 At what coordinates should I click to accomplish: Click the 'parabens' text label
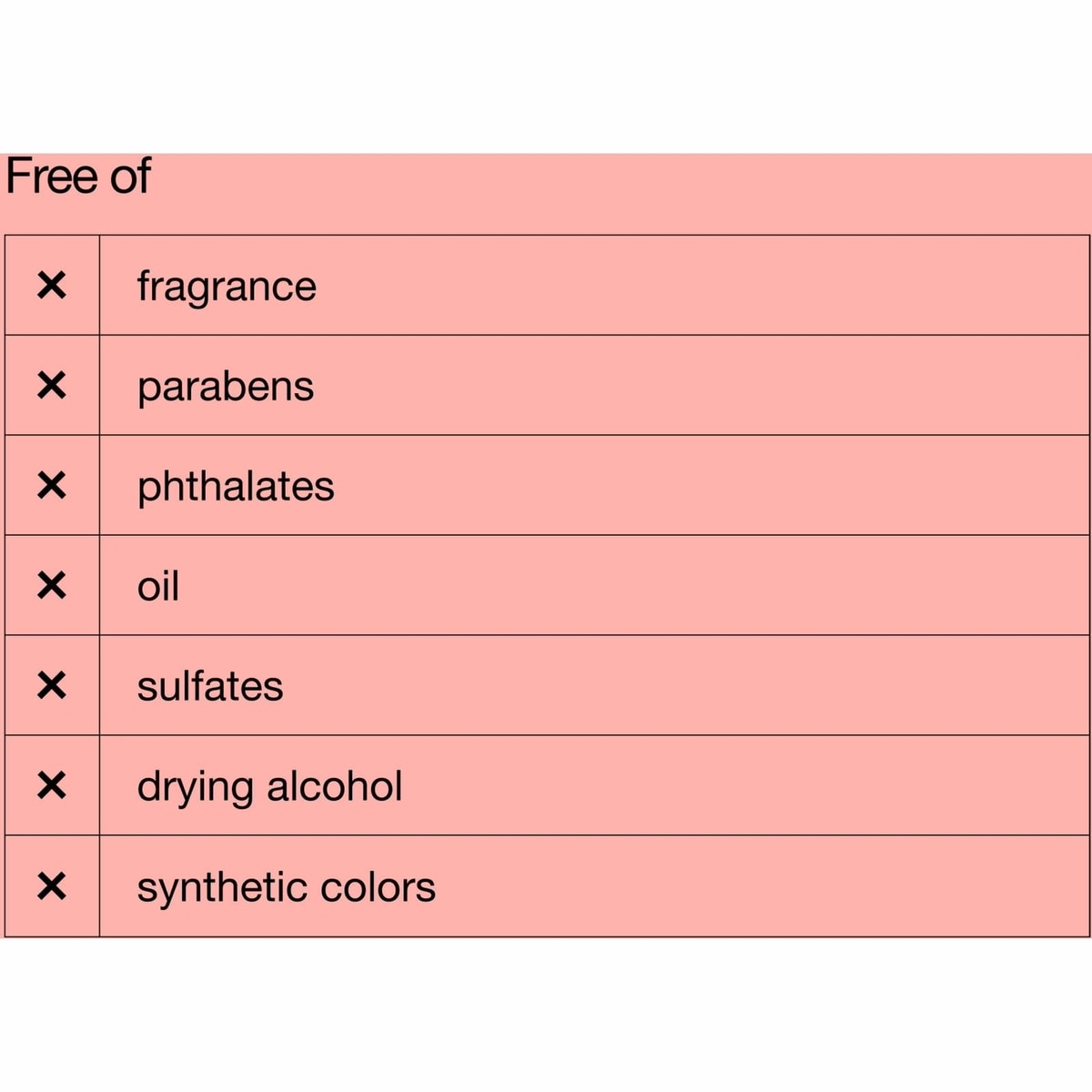(226, 389)
